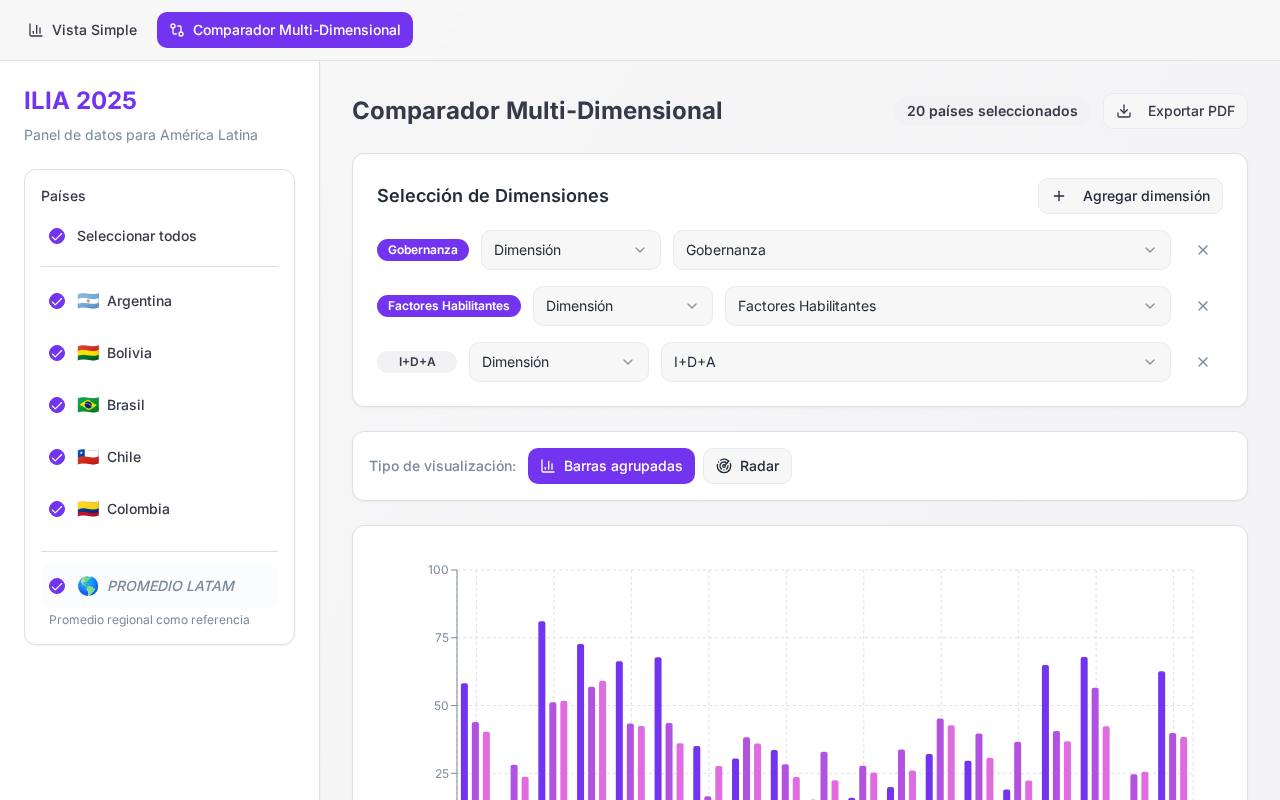This screenshot has height=800, width=1280.
Task: Click the 20 países seleccionados badge
Action: point(992,111)
